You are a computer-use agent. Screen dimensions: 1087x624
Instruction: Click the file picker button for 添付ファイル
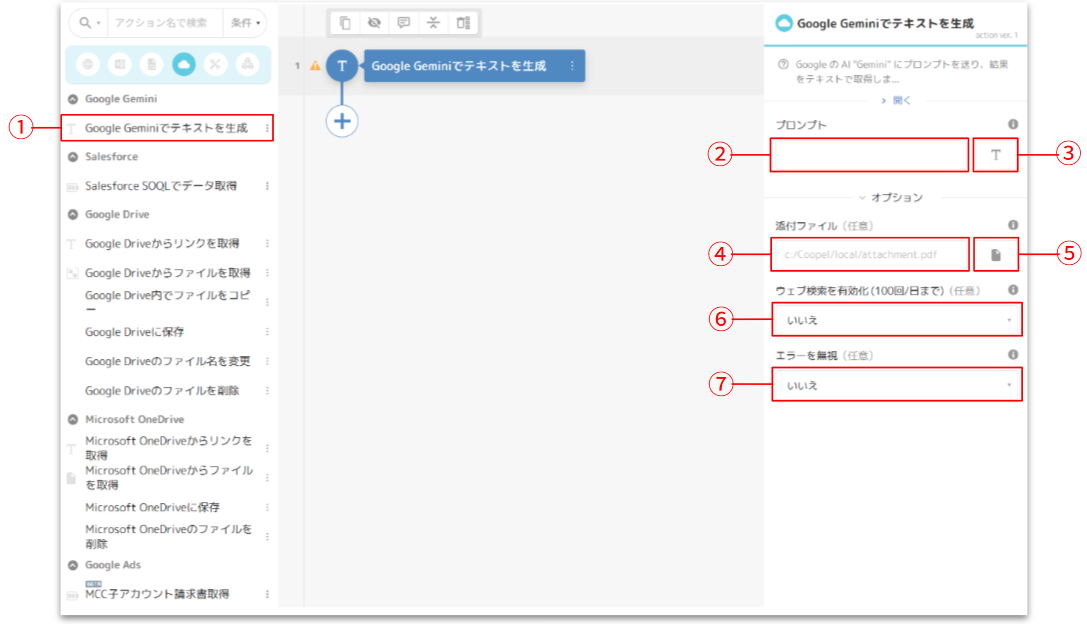[996, 254]
